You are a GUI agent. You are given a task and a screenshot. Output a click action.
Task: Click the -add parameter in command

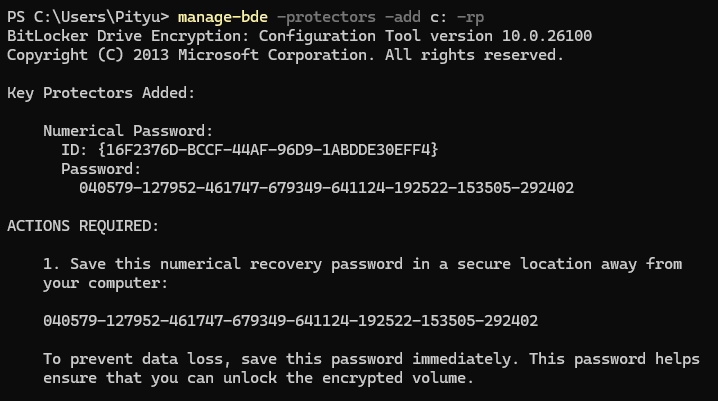click(403, 17)
